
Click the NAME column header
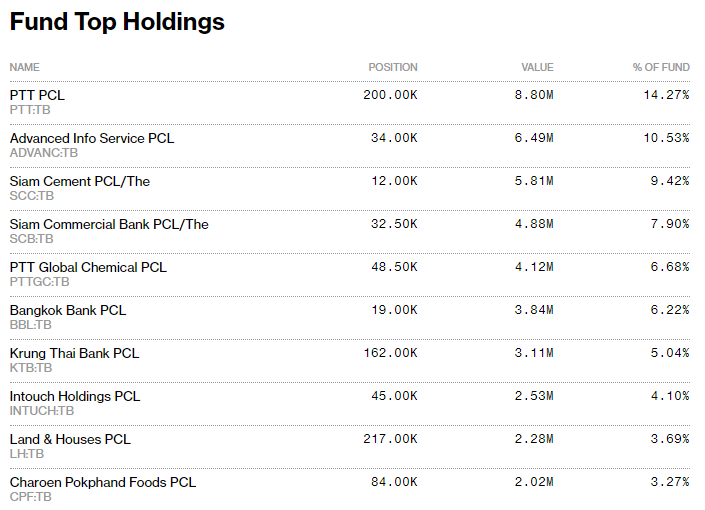point(25,67)
